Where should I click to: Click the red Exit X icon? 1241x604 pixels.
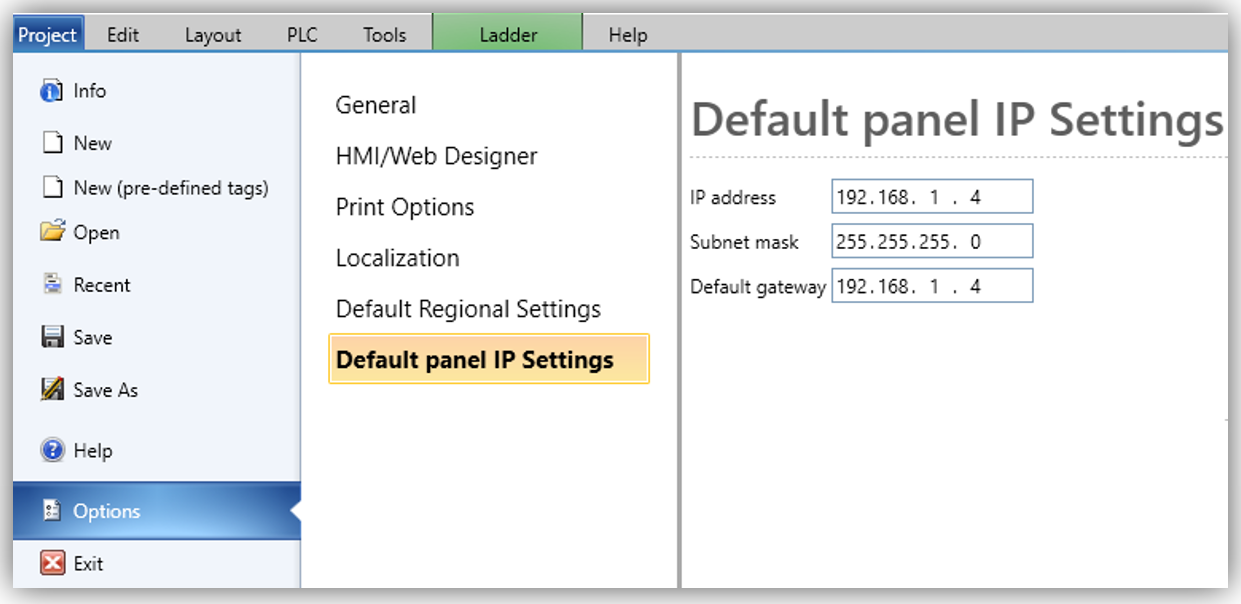[52, 563]
